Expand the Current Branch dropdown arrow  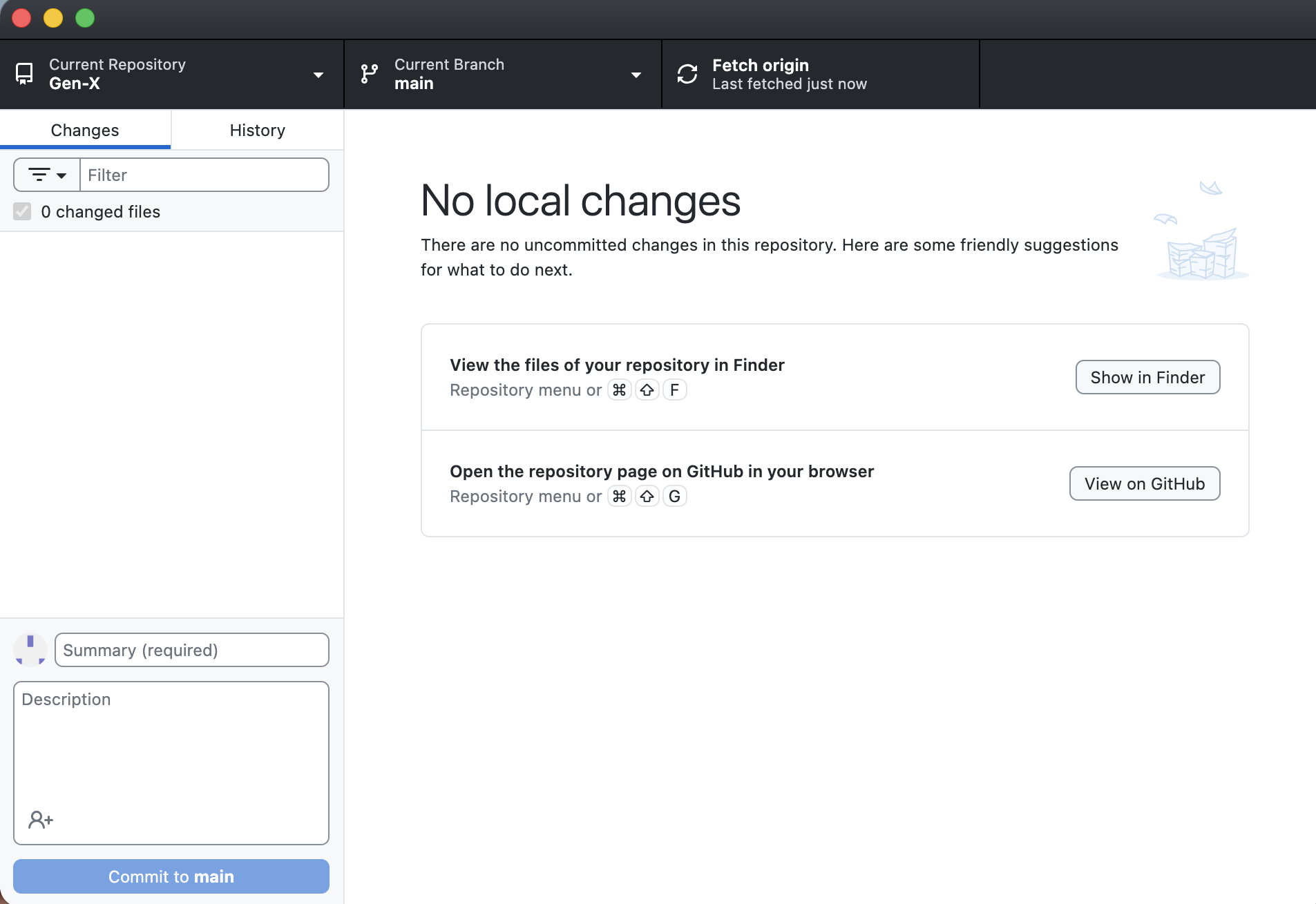pyautogui.click(x=636, y=75)
